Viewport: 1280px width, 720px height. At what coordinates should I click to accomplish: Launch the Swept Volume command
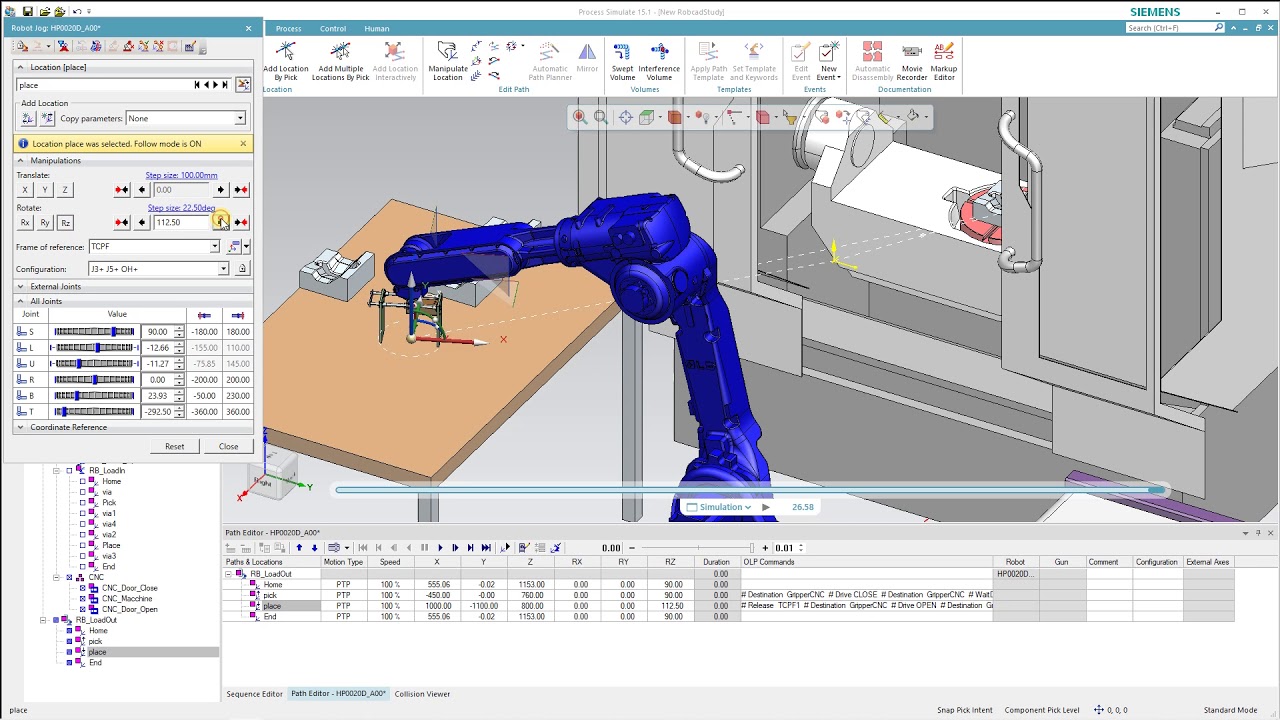(x=622, y=61)
